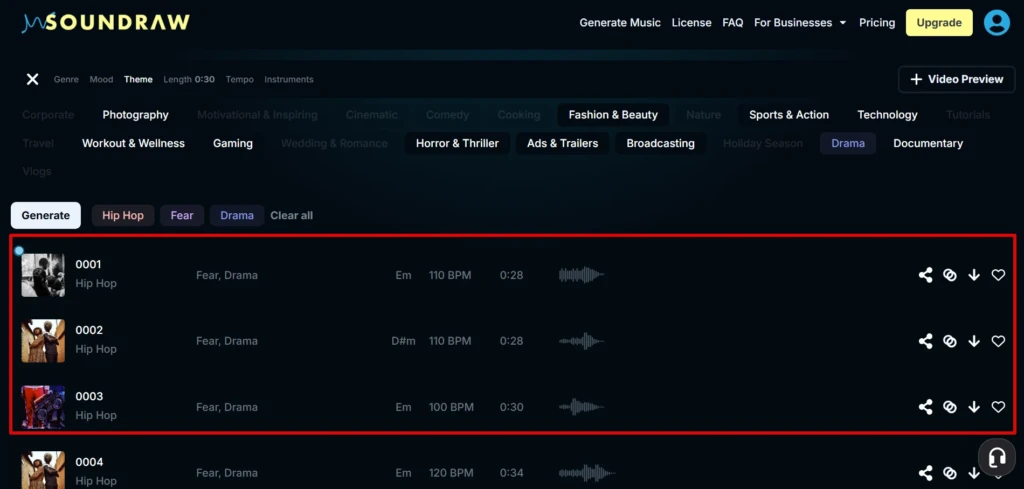The image size is (1024, 489).
Task: Open the Instruments filter
Action: coord(289,79)
